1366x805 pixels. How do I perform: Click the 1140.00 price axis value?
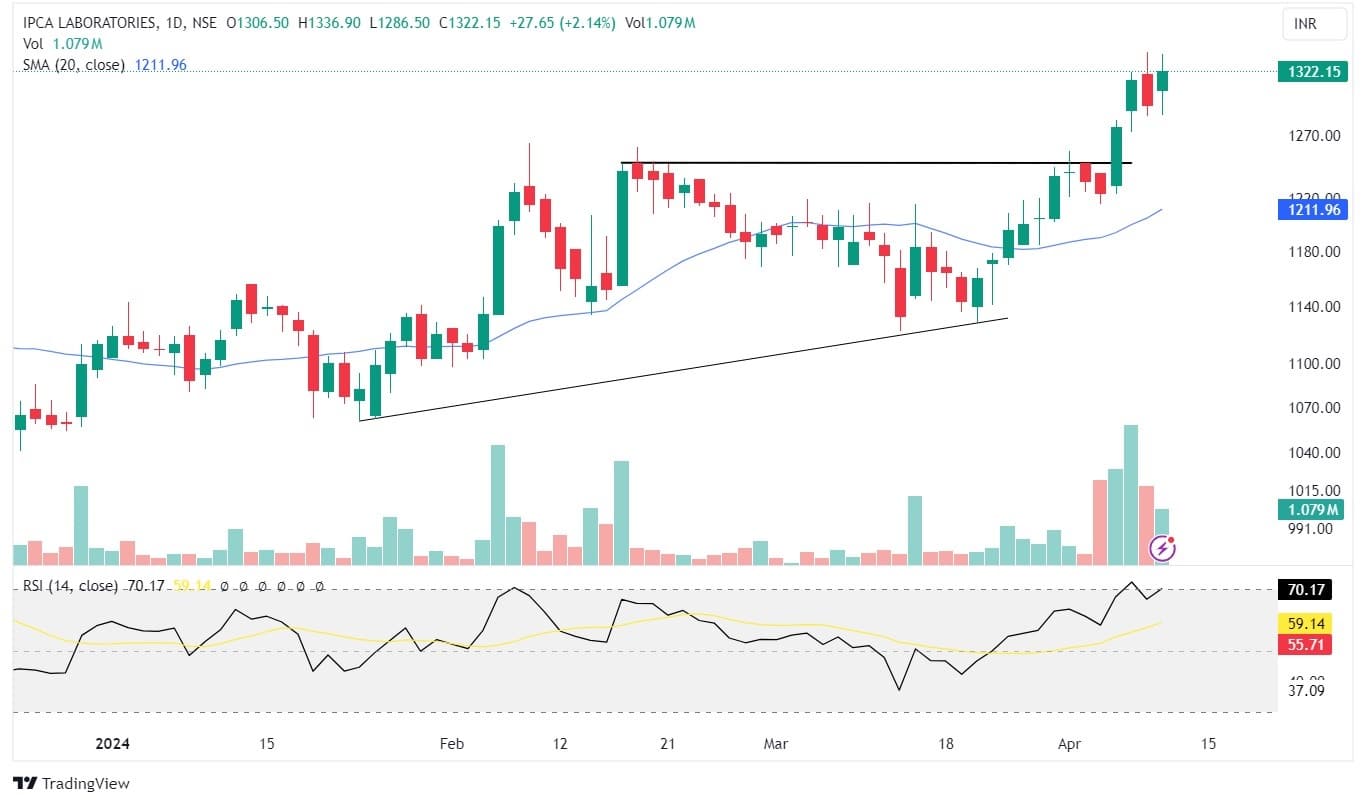coord(1312,307)
